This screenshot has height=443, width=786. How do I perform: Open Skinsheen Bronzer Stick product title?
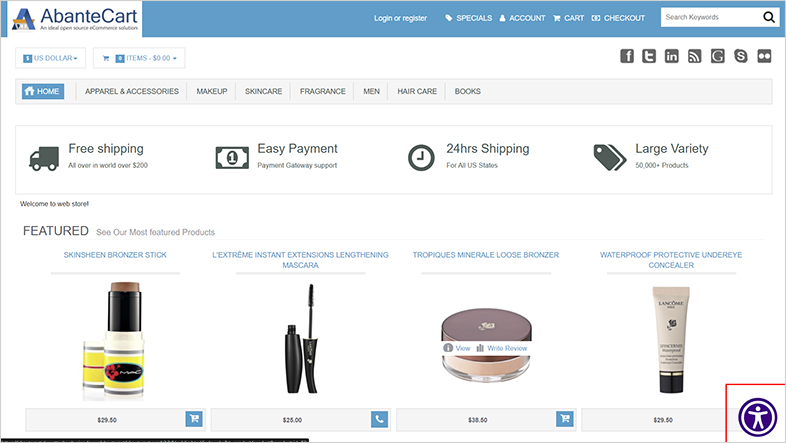(x=115, y=255)
